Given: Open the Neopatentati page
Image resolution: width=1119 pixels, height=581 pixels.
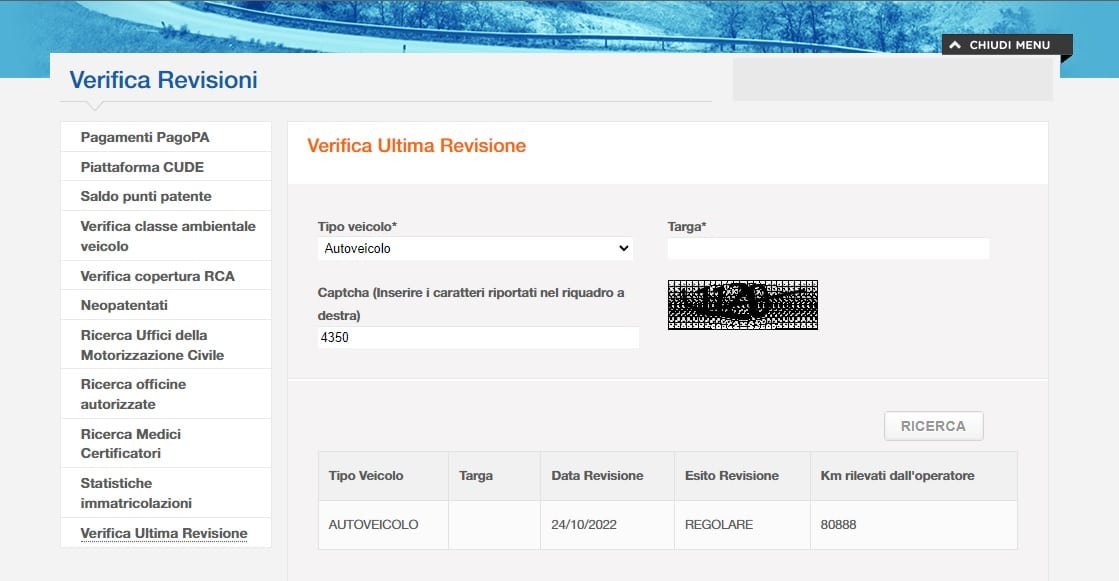Looking at the screenshot, I should click(x=166, y=305).
